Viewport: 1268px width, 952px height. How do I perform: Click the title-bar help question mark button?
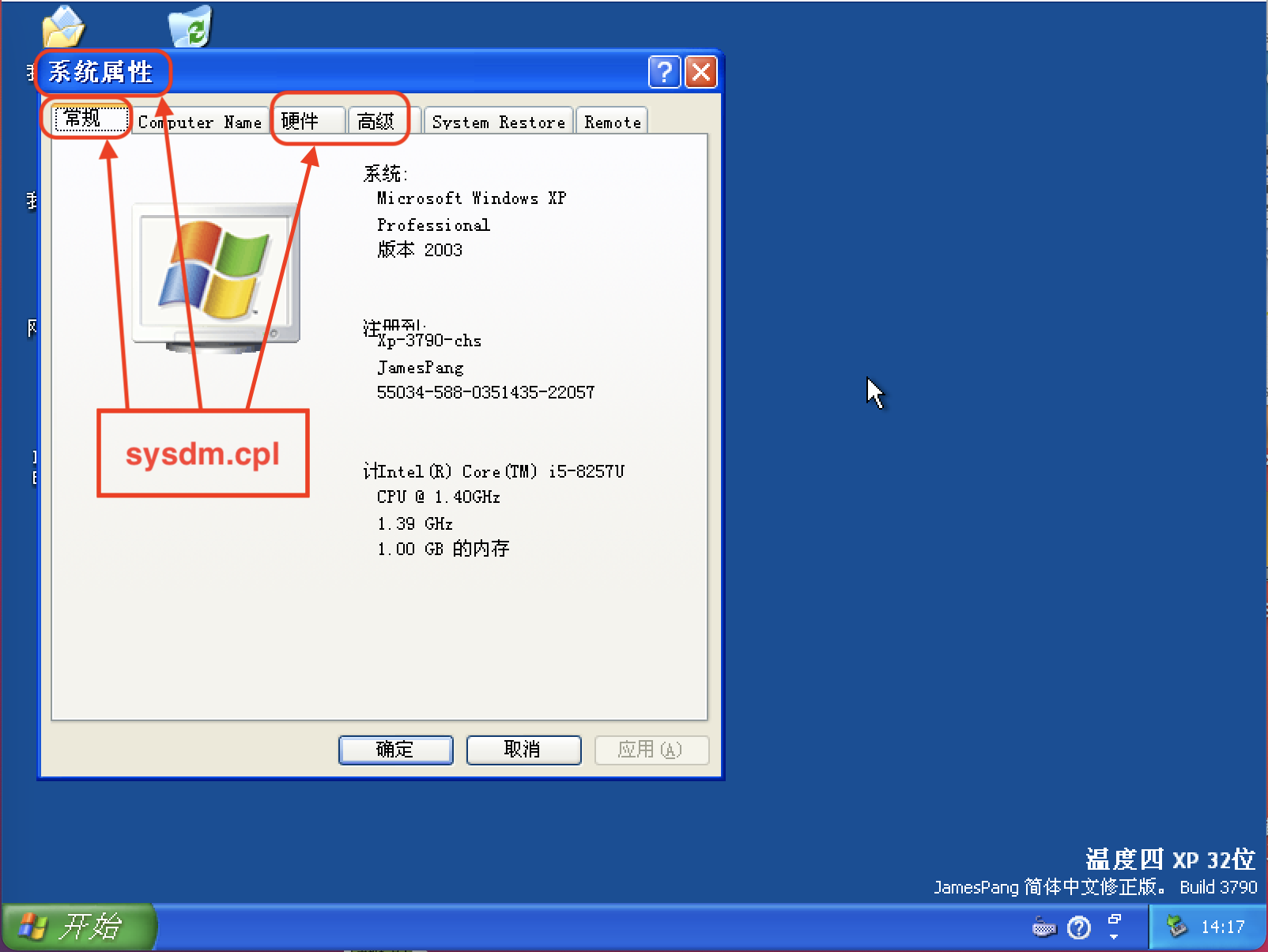pos(664,72)
